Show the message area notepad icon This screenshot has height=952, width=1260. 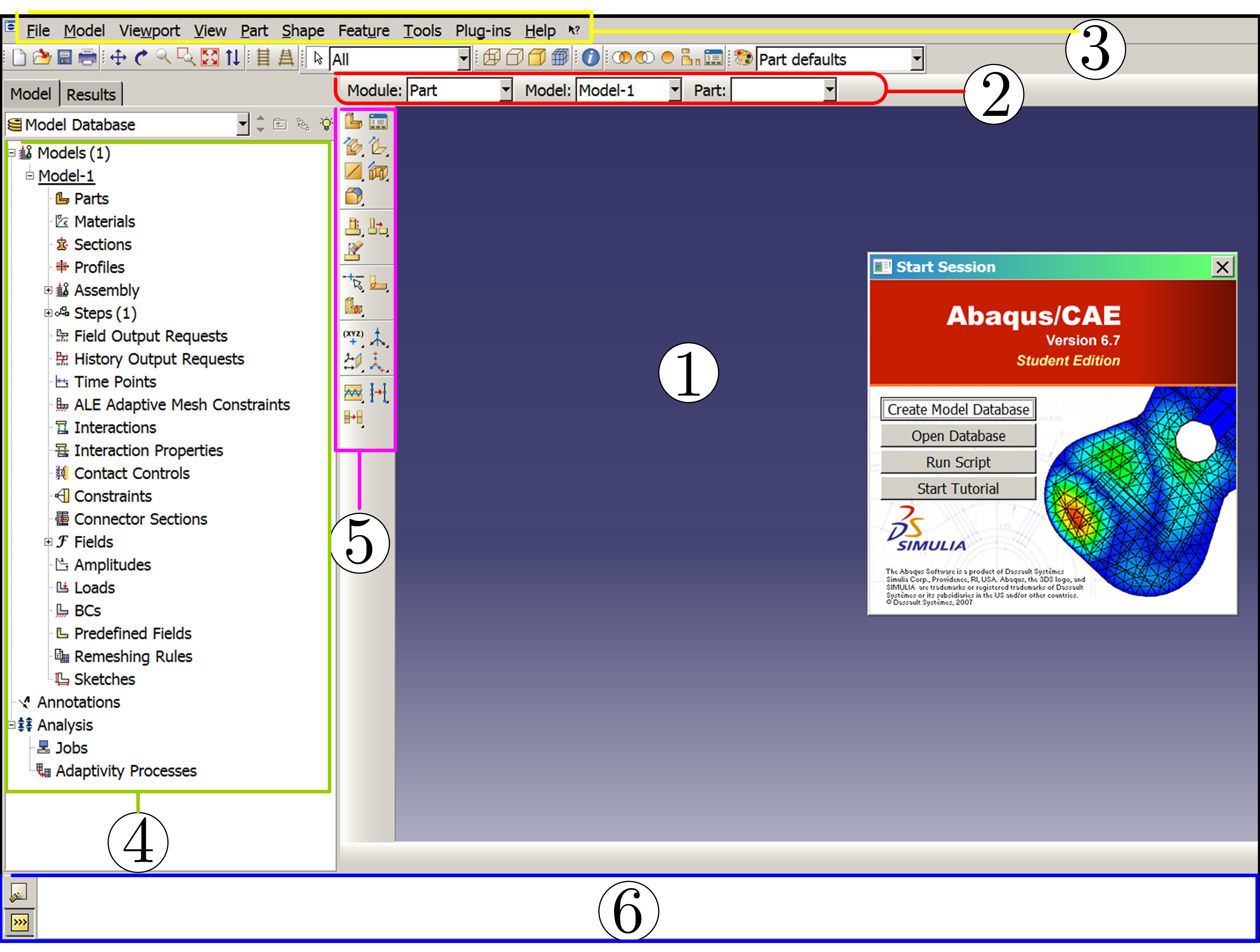pos(19,892)
